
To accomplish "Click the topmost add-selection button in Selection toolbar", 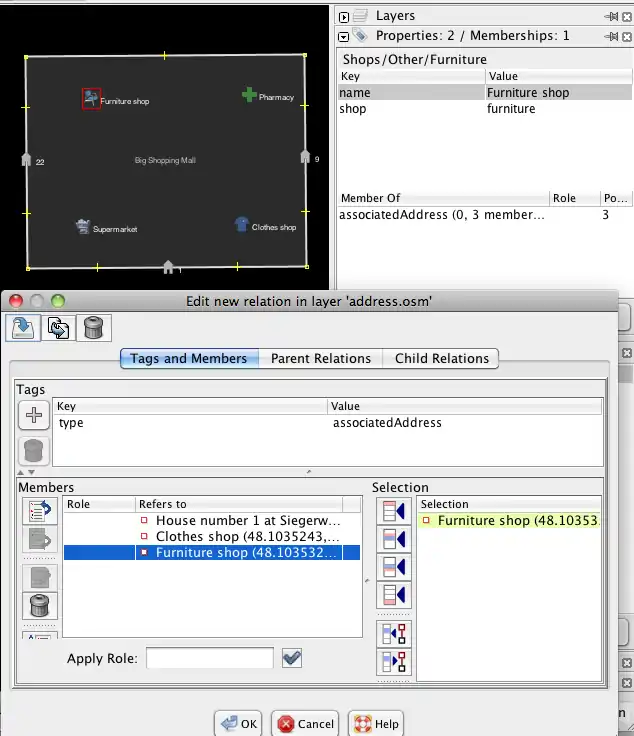I will coord(391,512).
